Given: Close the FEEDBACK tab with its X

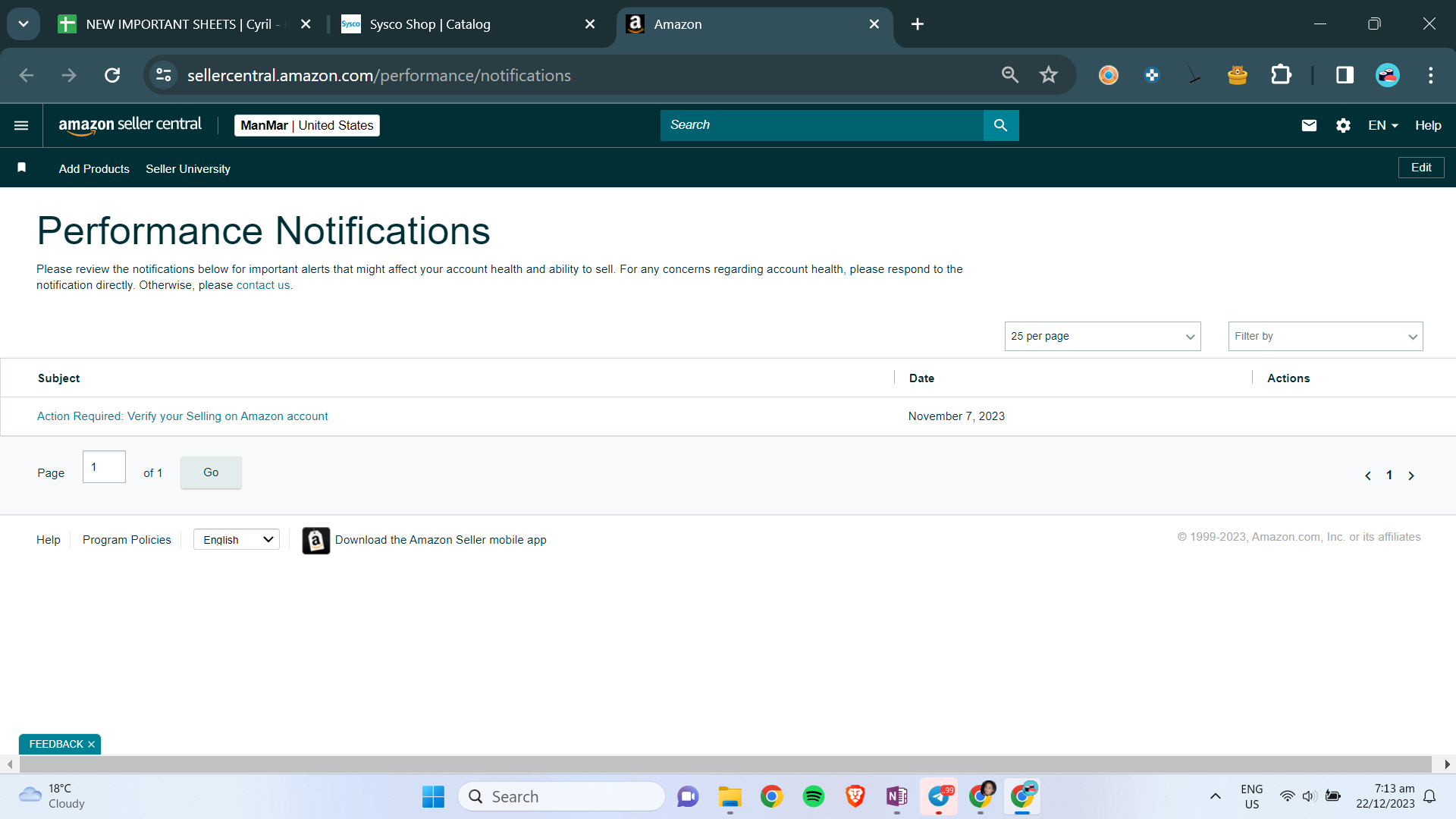Looking at the screenshot, I should (91, 745).
